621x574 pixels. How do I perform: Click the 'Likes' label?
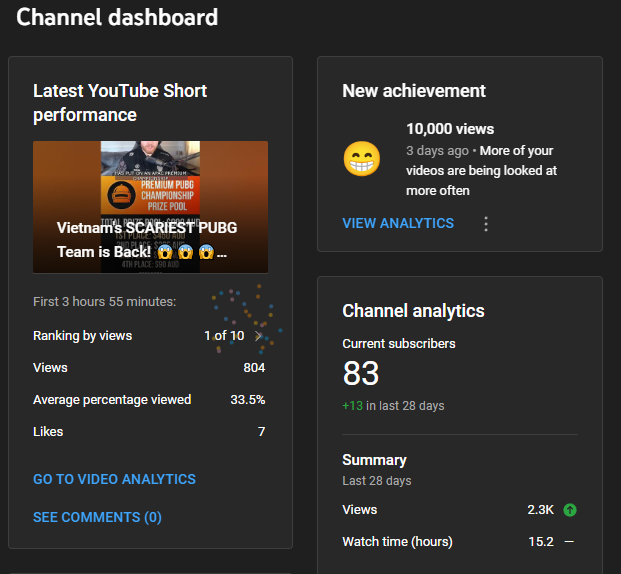(48, 431)
